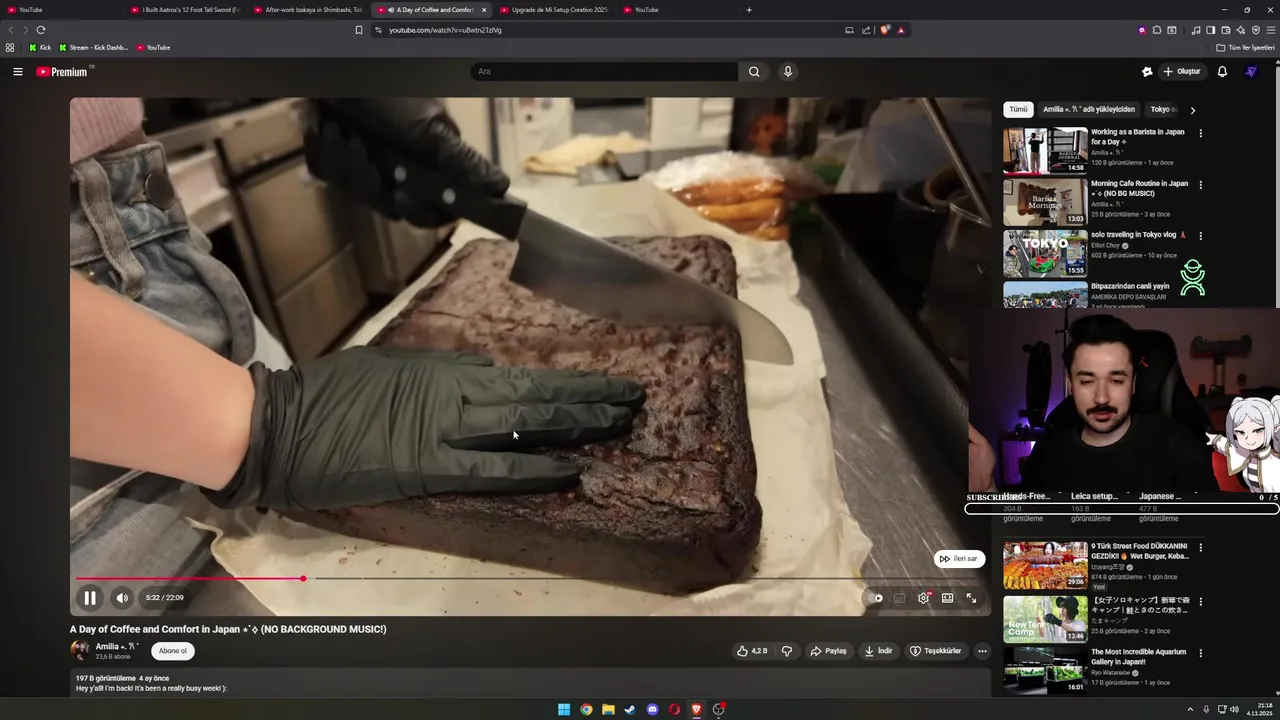Open Brave Shields lion icon
The image size is (1280, 720).
(885, 30)
